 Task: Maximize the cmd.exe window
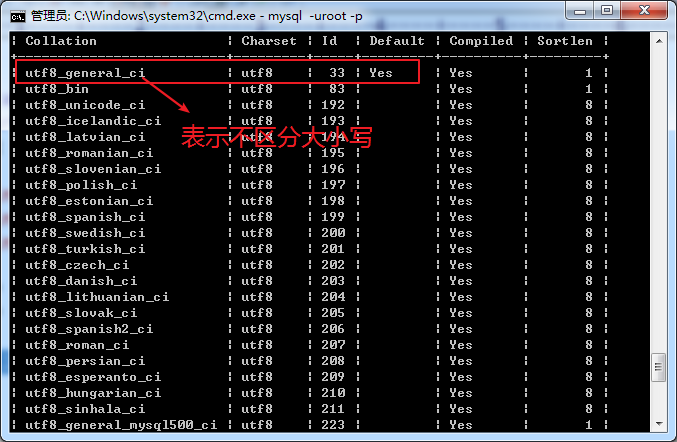(607, 10)
